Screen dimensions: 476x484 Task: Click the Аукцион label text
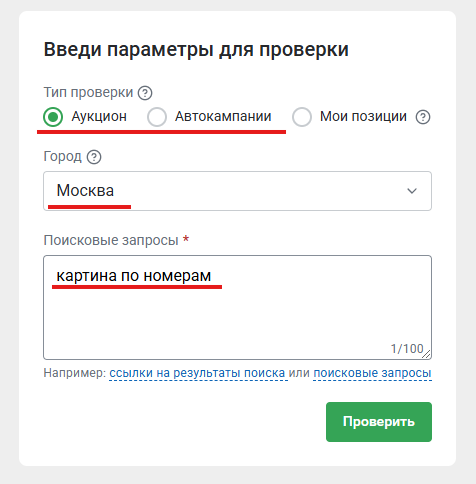[99, 117]
